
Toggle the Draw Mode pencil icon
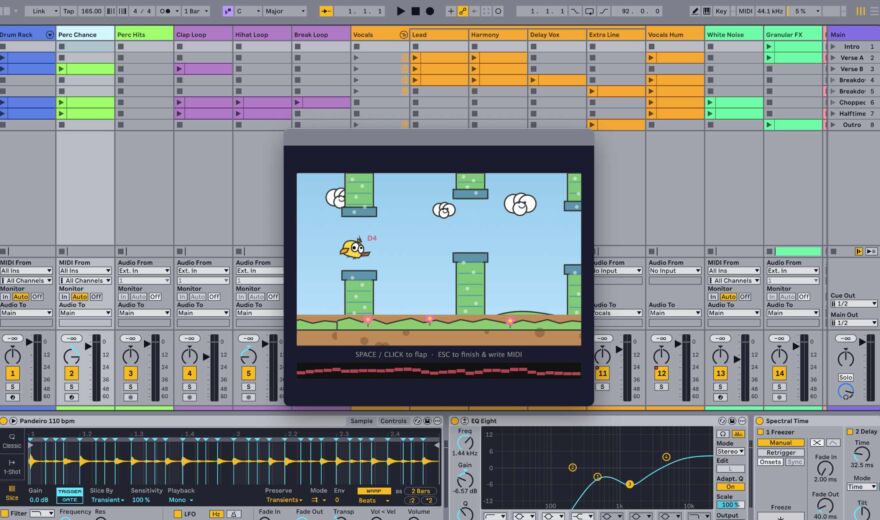[x=695, y=11]
